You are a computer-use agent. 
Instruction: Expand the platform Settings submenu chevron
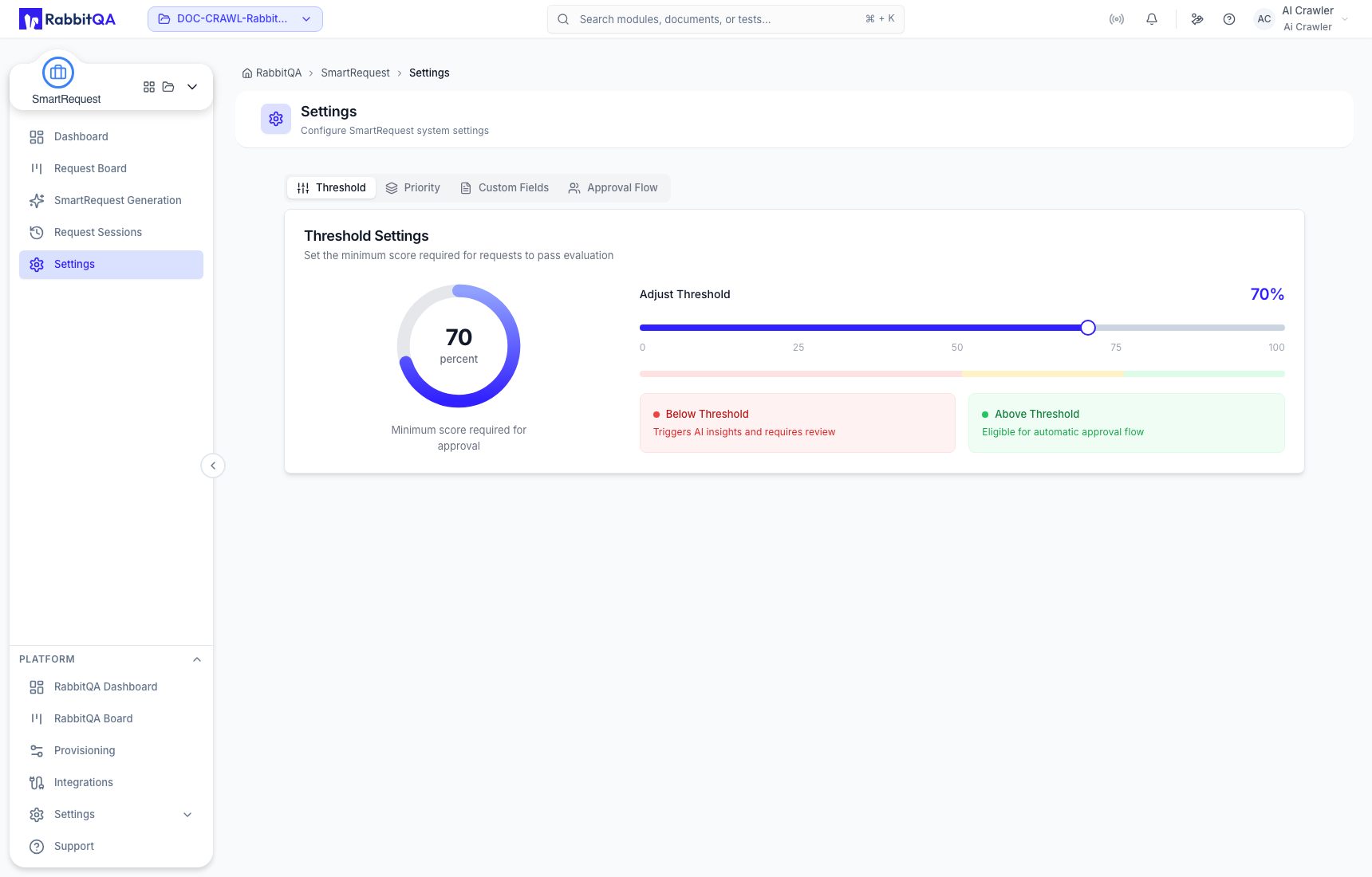(187, 815)
